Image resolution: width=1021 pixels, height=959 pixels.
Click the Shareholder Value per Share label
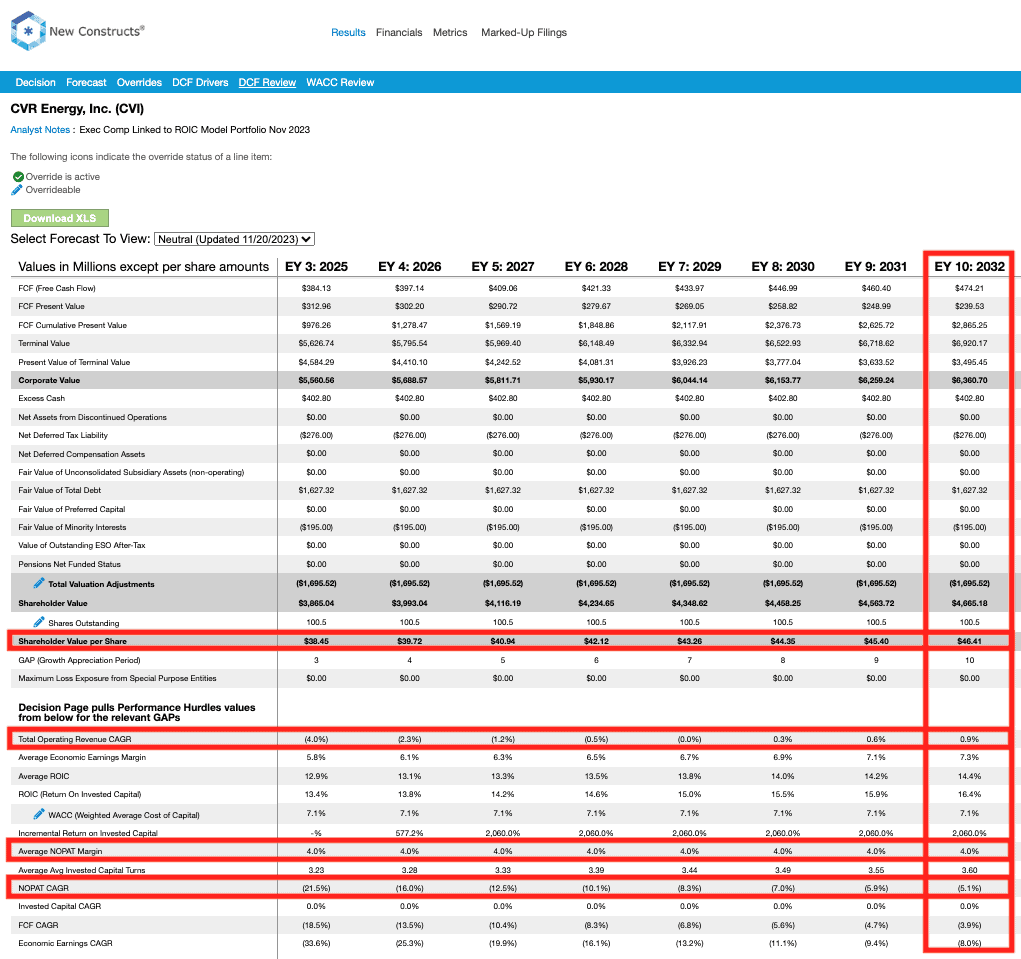pos(72,641)
